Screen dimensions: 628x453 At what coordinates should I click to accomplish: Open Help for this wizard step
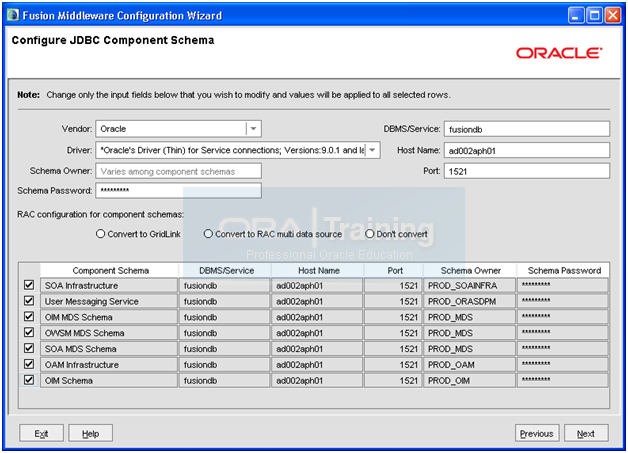tap(91, 433)
